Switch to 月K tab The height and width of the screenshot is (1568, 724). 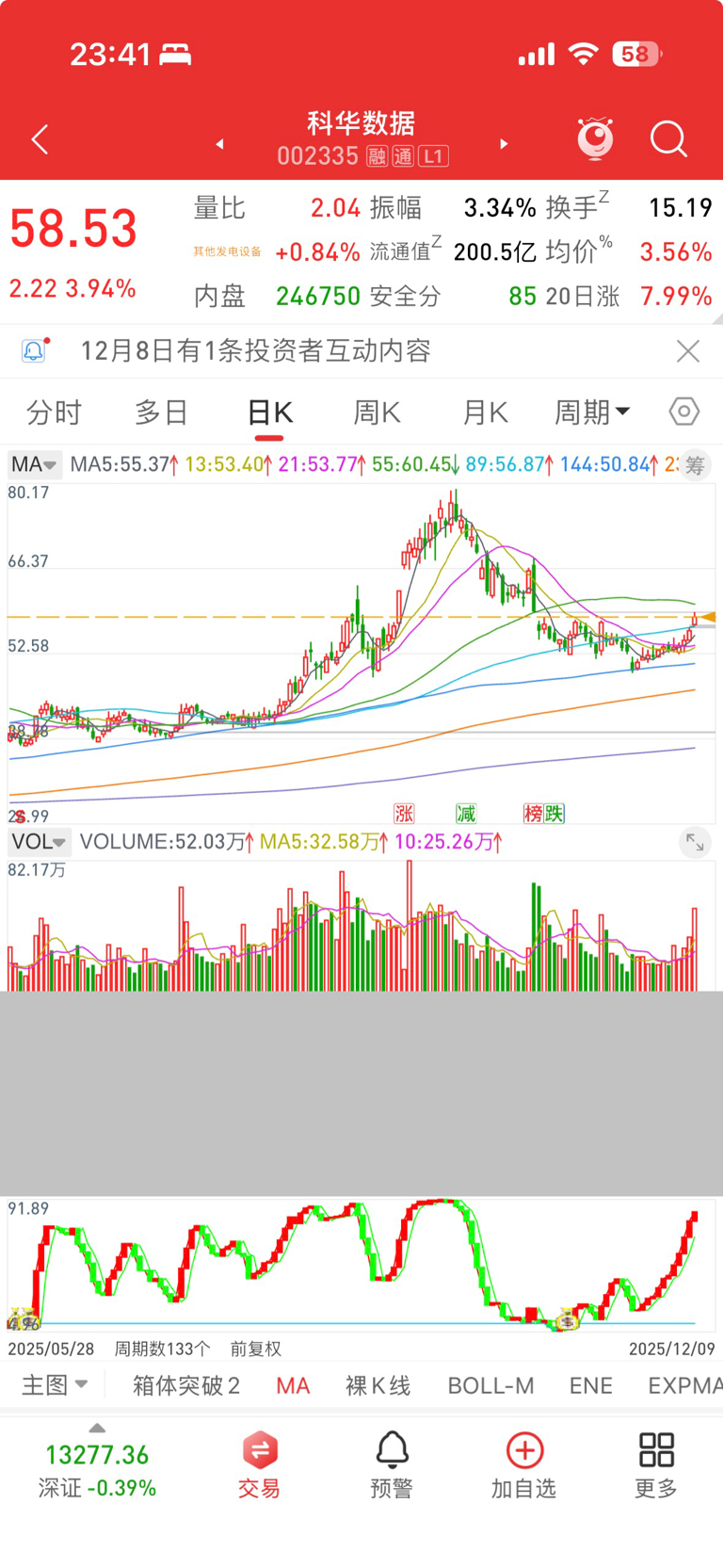(x=485, y=412)
